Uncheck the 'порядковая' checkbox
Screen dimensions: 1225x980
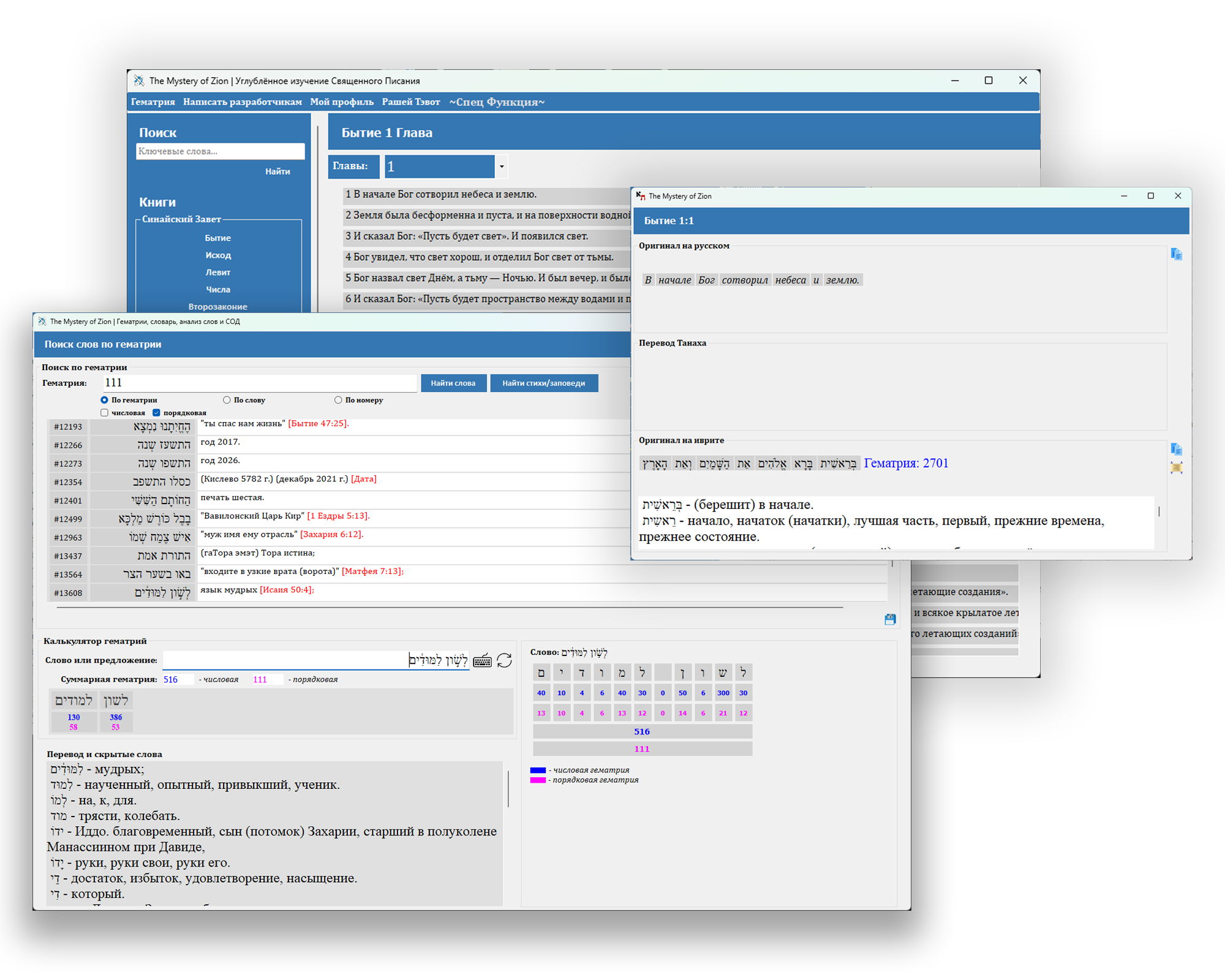[x=157, y=413]
